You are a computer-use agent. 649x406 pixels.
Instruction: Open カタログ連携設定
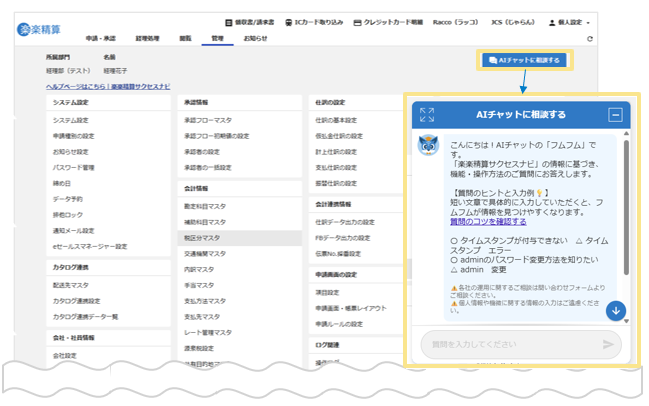point(76,301)
